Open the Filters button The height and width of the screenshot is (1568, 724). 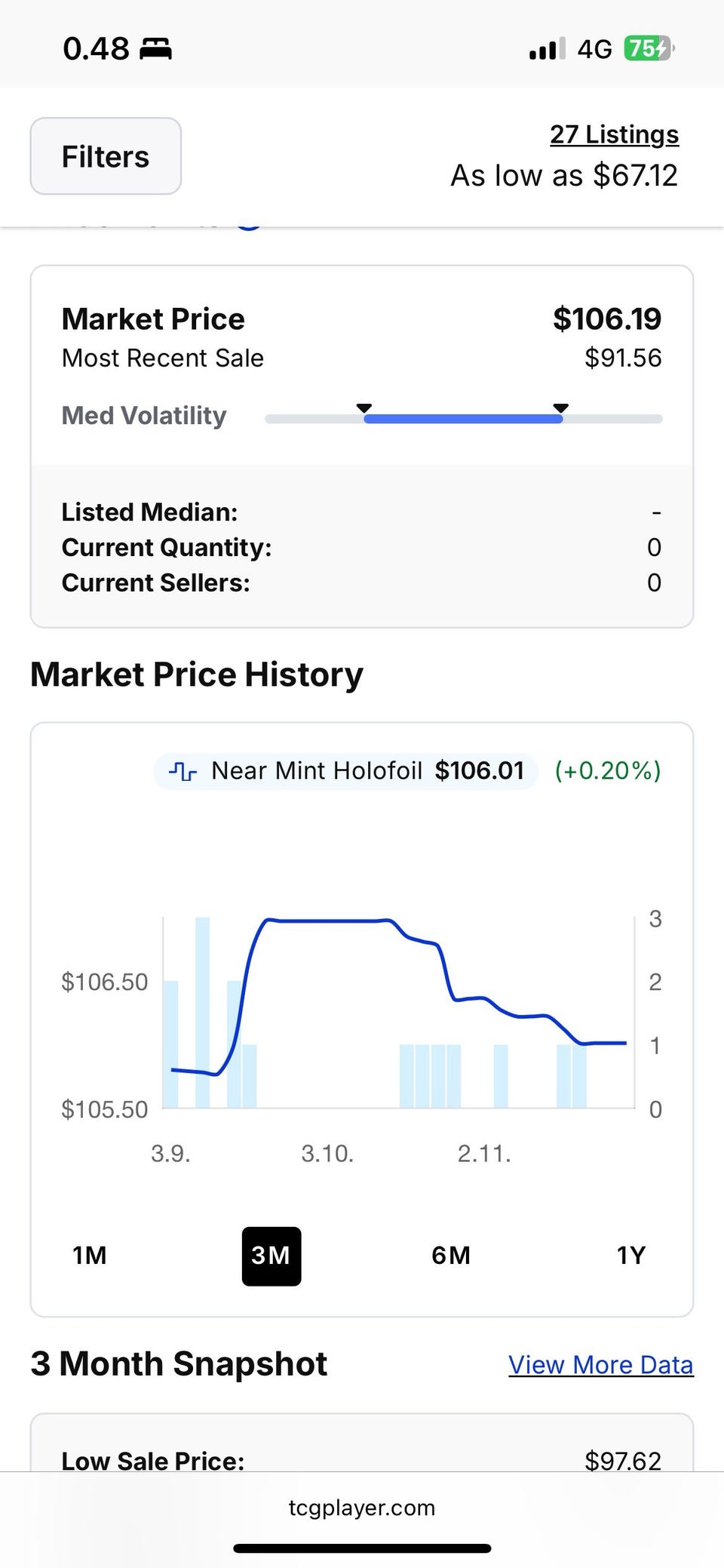106,156
